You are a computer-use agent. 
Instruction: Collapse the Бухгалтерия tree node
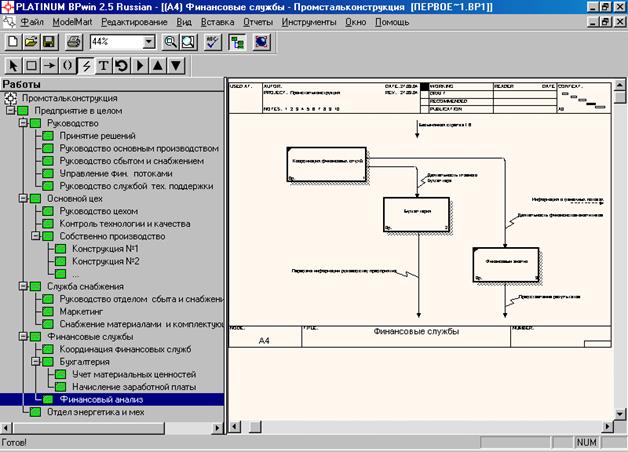[35, 362]
